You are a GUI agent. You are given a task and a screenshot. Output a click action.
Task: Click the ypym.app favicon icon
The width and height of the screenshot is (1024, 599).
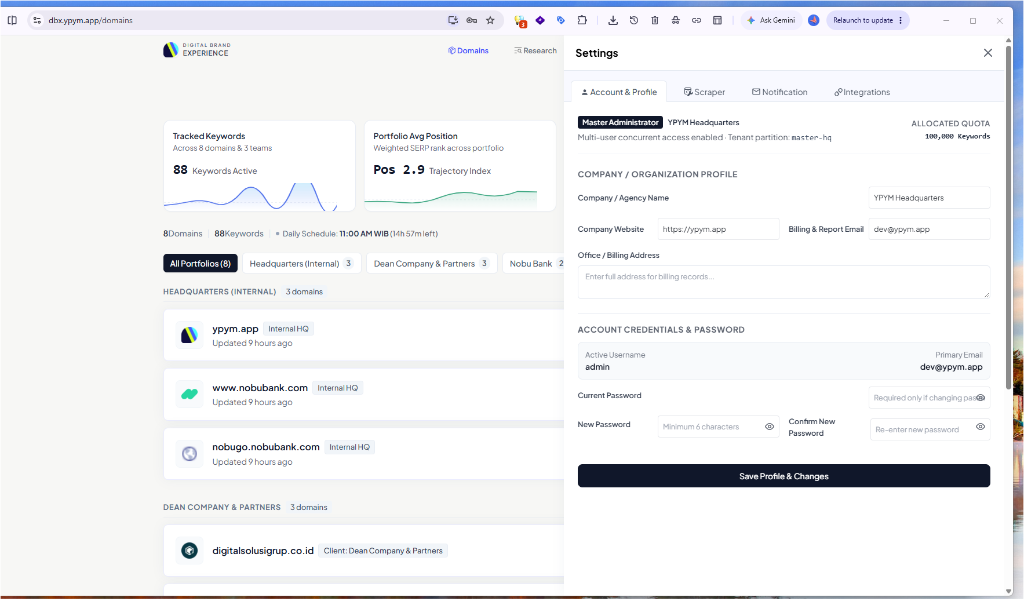(x=189, y=335)
